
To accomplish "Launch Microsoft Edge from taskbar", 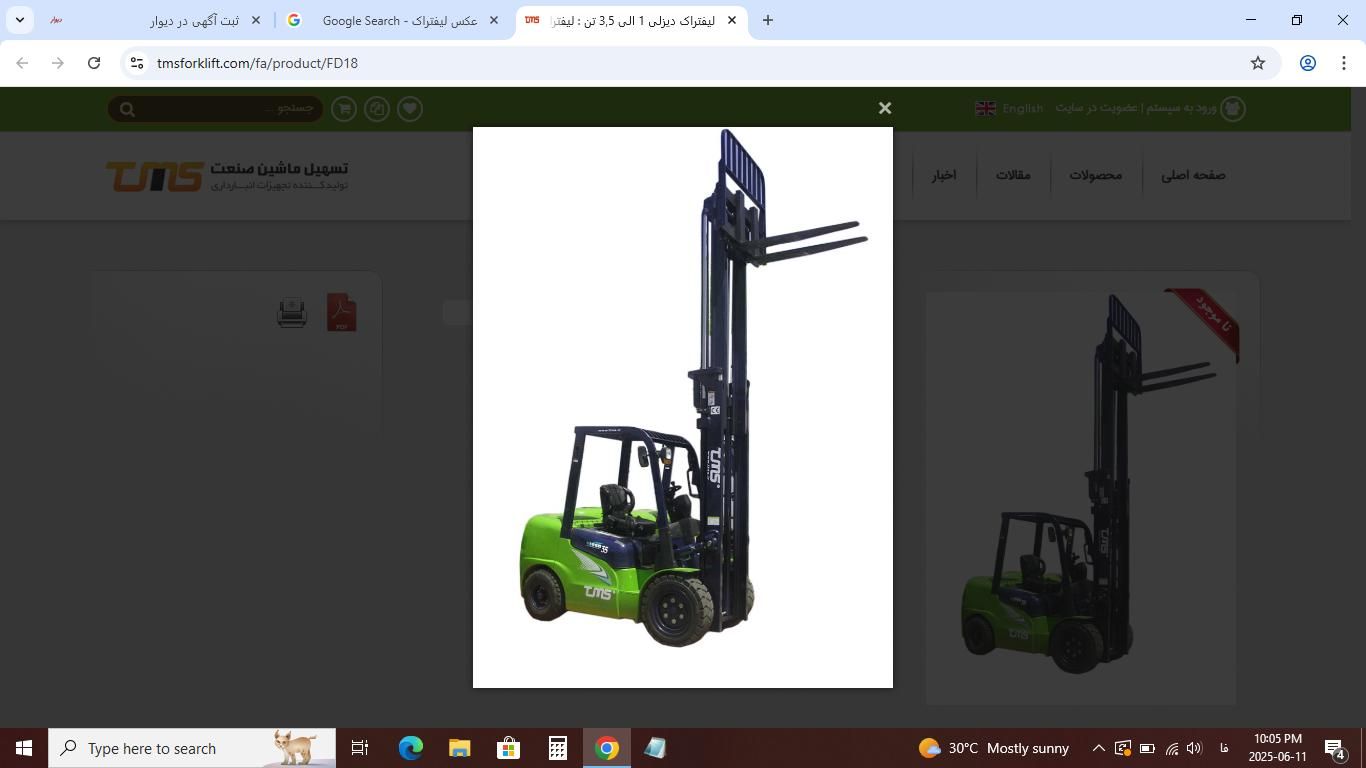I will (x=411, y=748).
